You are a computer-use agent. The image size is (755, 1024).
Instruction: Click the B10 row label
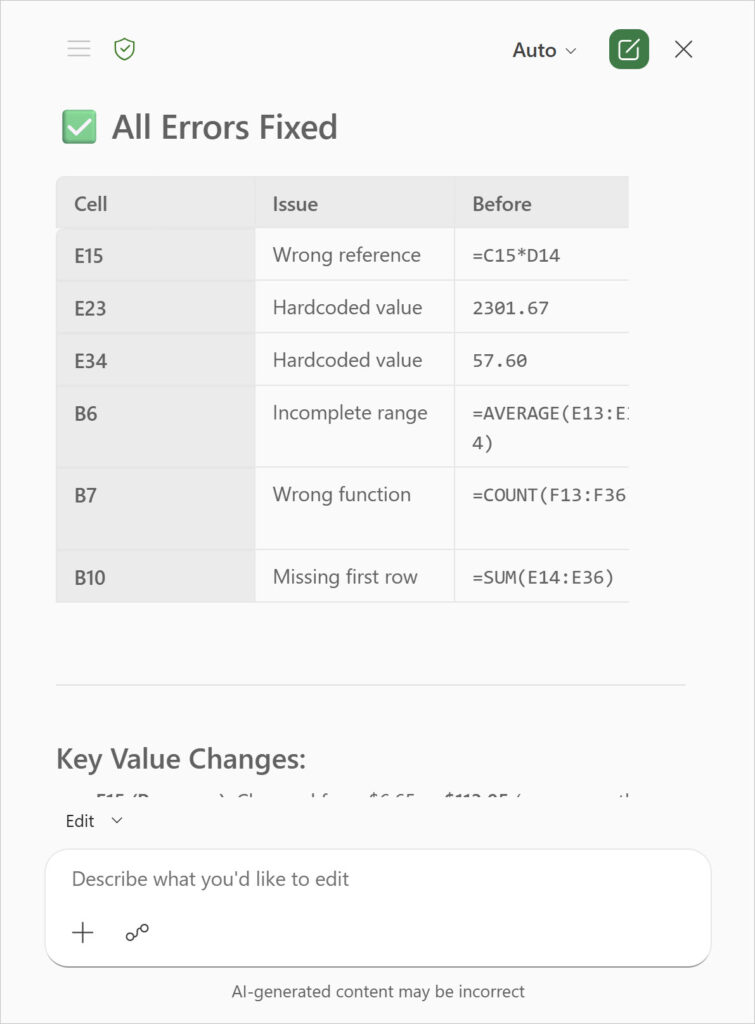(90, 577)
